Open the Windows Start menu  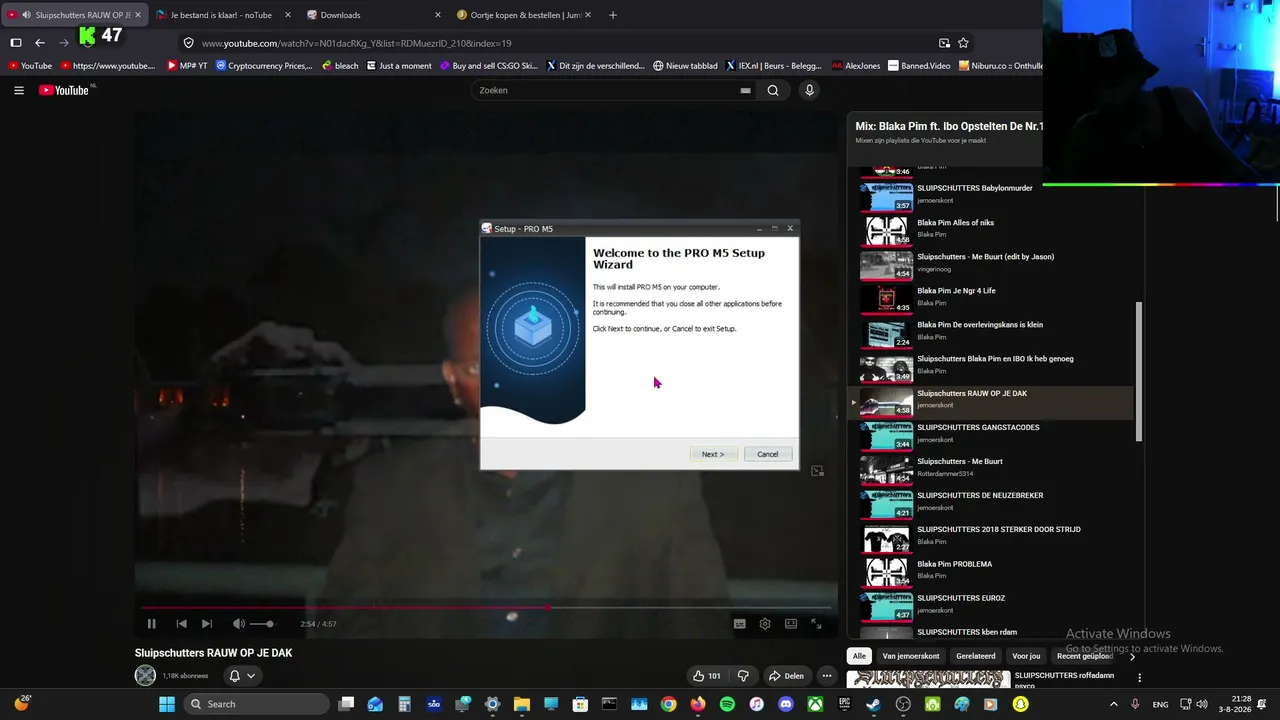167,704
